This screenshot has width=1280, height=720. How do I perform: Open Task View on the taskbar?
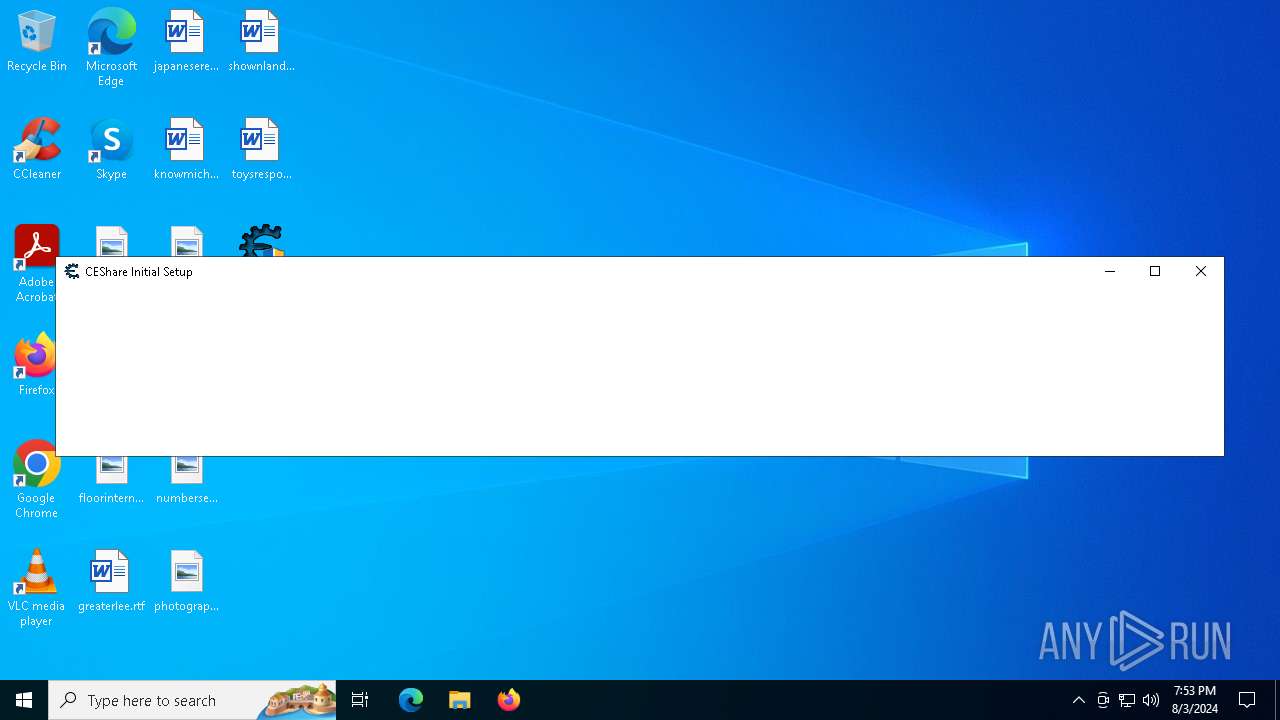click(x=360, y=700)
